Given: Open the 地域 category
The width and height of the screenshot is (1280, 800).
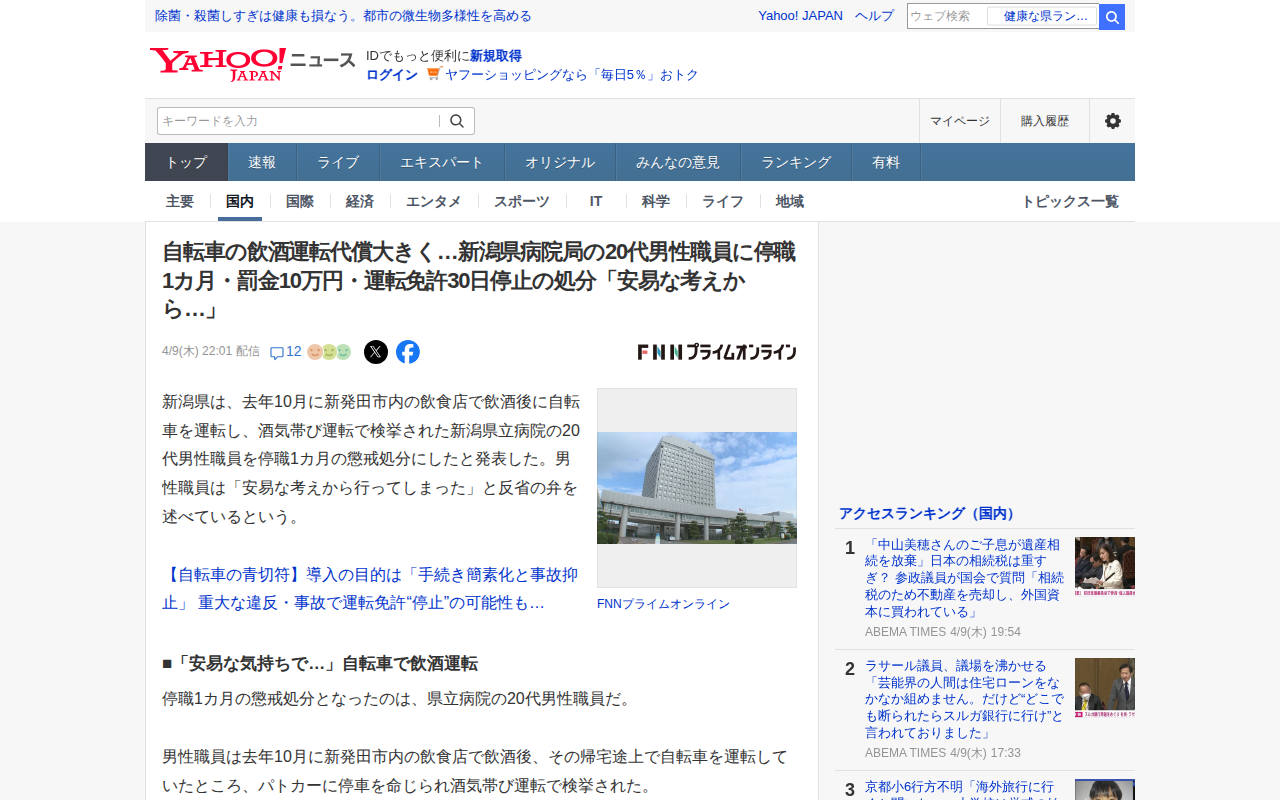Looking at the screenshot, I should pyautogui.click(x=790, y=201).
